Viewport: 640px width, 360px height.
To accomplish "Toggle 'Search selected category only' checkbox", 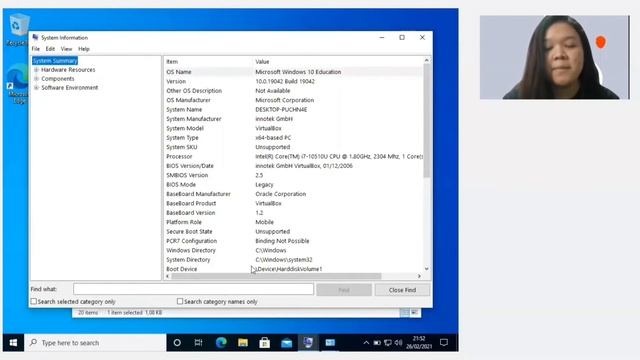I will pyautogui.click(x=33, y=301).
